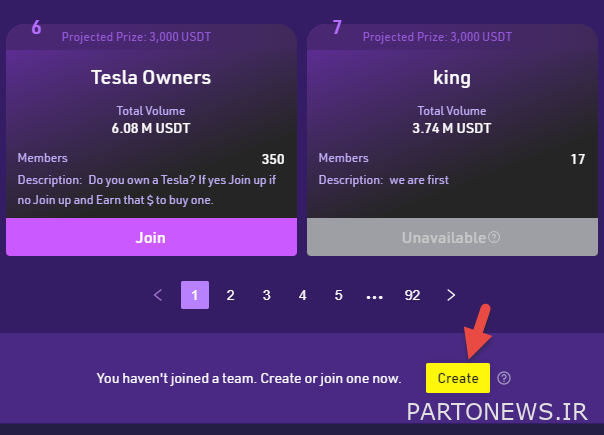Click the help icon next to Create
604x435 pixels.
(x=504, y=378)
